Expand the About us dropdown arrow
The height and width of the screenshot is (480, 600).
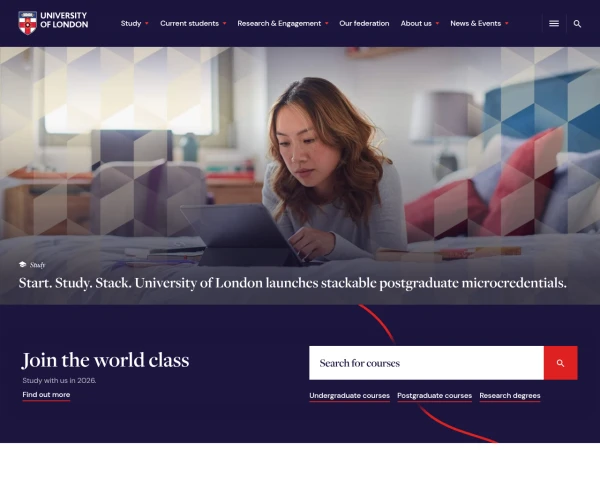coord(437,24)
